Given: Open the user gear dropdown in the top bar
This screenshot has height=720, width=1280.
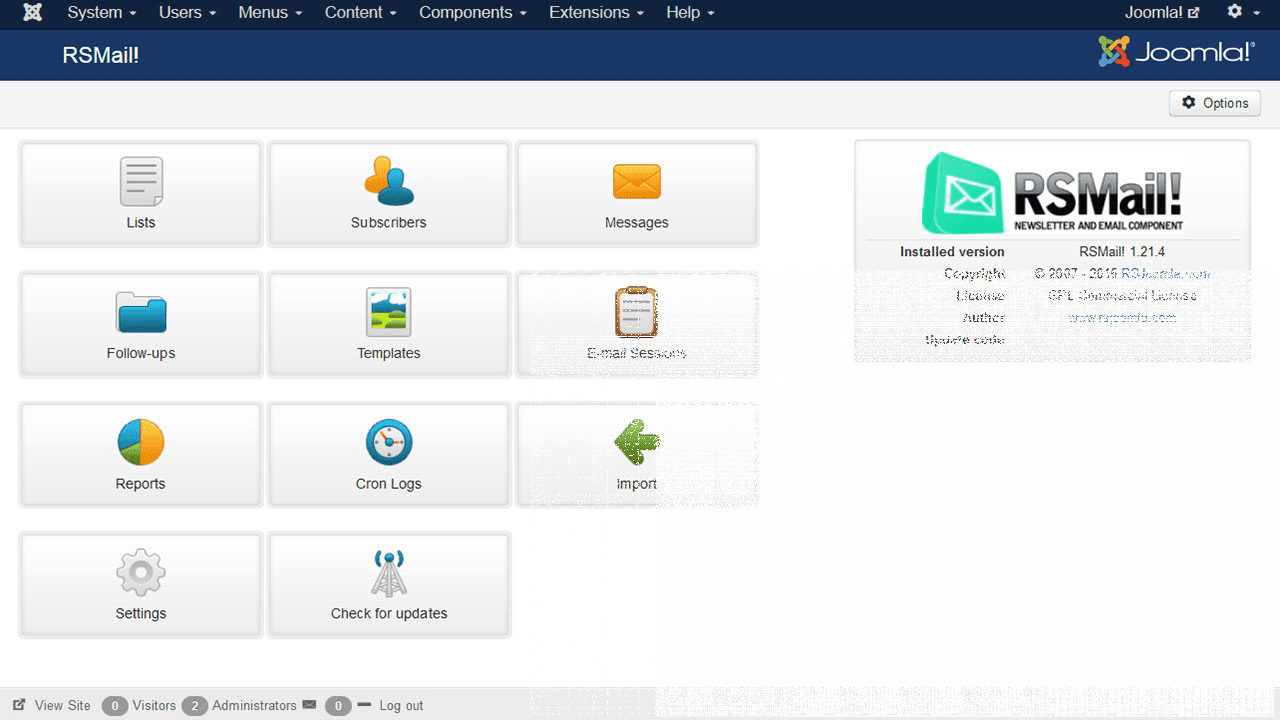Looking at the screenshot, I should pos(1242,13).
